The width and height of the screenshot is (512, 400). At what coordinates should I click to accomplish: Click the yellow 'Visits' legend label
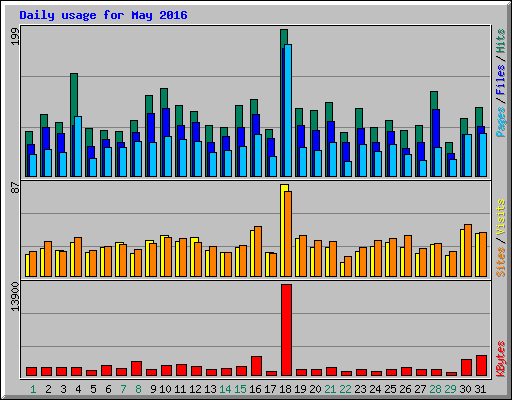pyautogui.click(x=500, y=217)
